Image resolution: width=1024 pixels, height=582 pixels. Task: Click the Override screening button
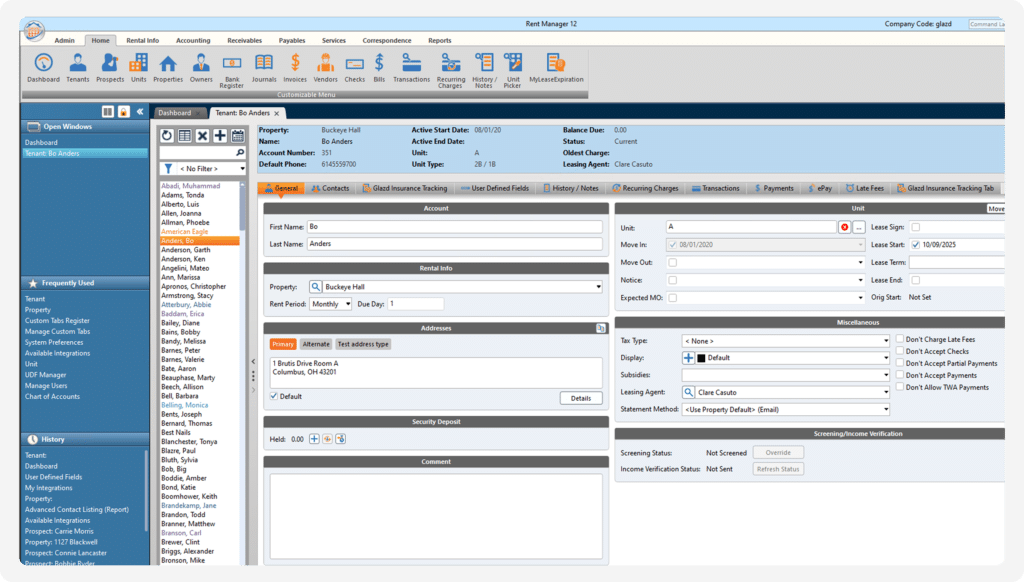pos(778,453)
